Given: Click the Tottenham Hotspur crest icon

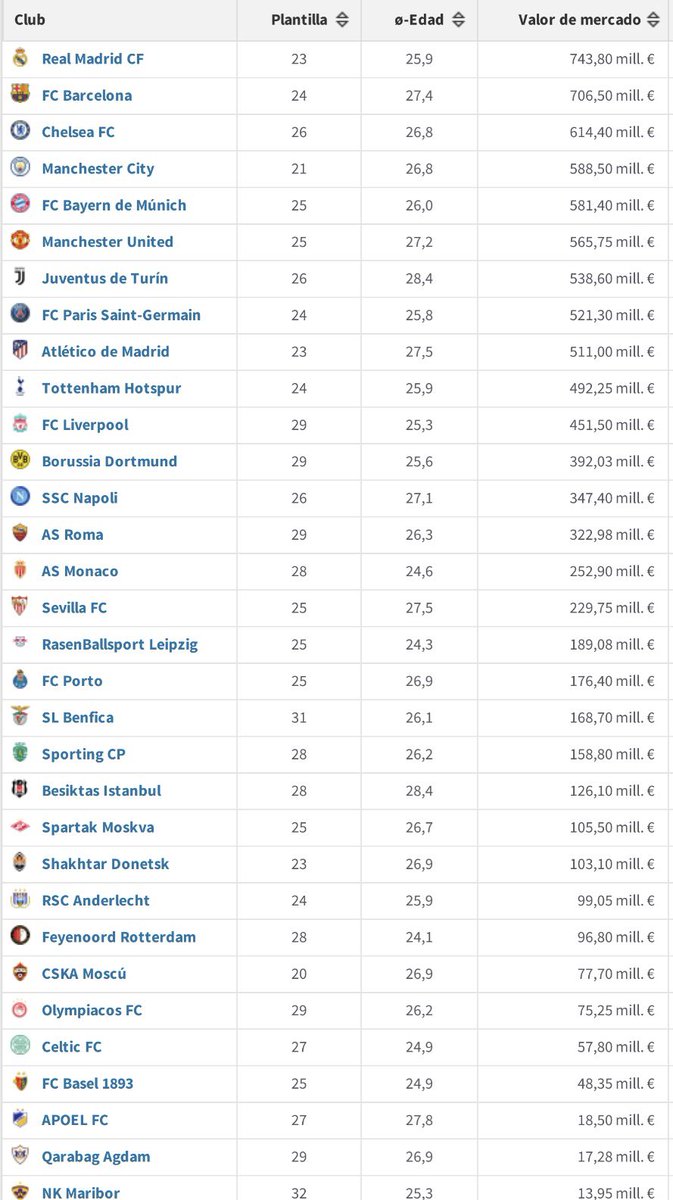Looking at the screenshot, I should (x=20, y=387).
